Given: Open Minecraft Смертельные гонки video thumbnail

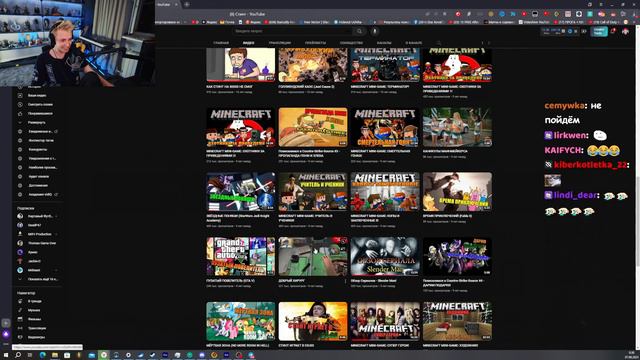Looking at the screenshot, I should 385,127.
